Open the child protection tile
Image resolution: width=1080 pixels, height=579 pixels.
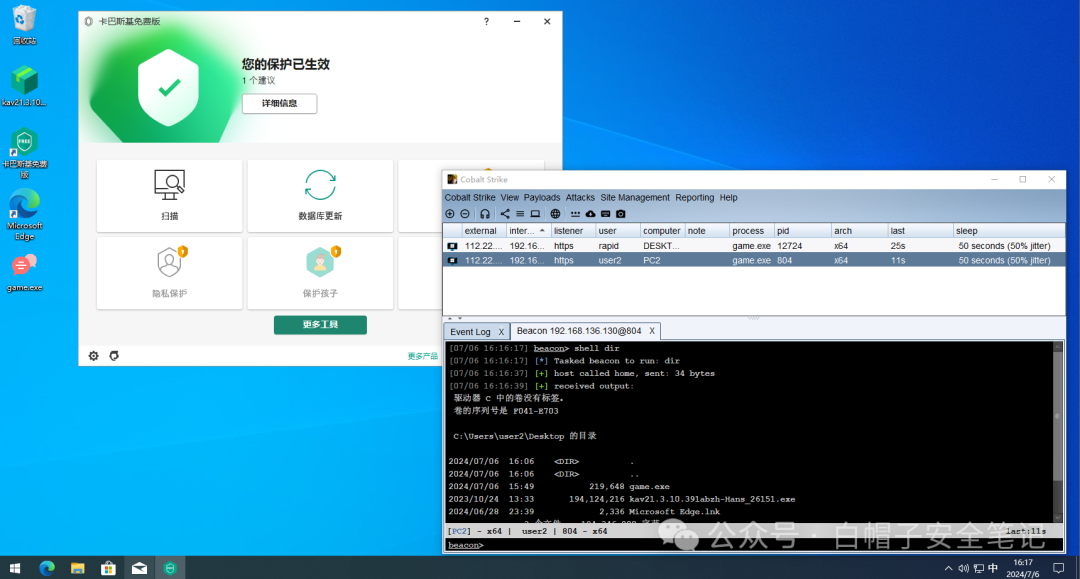(x=320, y=273)
